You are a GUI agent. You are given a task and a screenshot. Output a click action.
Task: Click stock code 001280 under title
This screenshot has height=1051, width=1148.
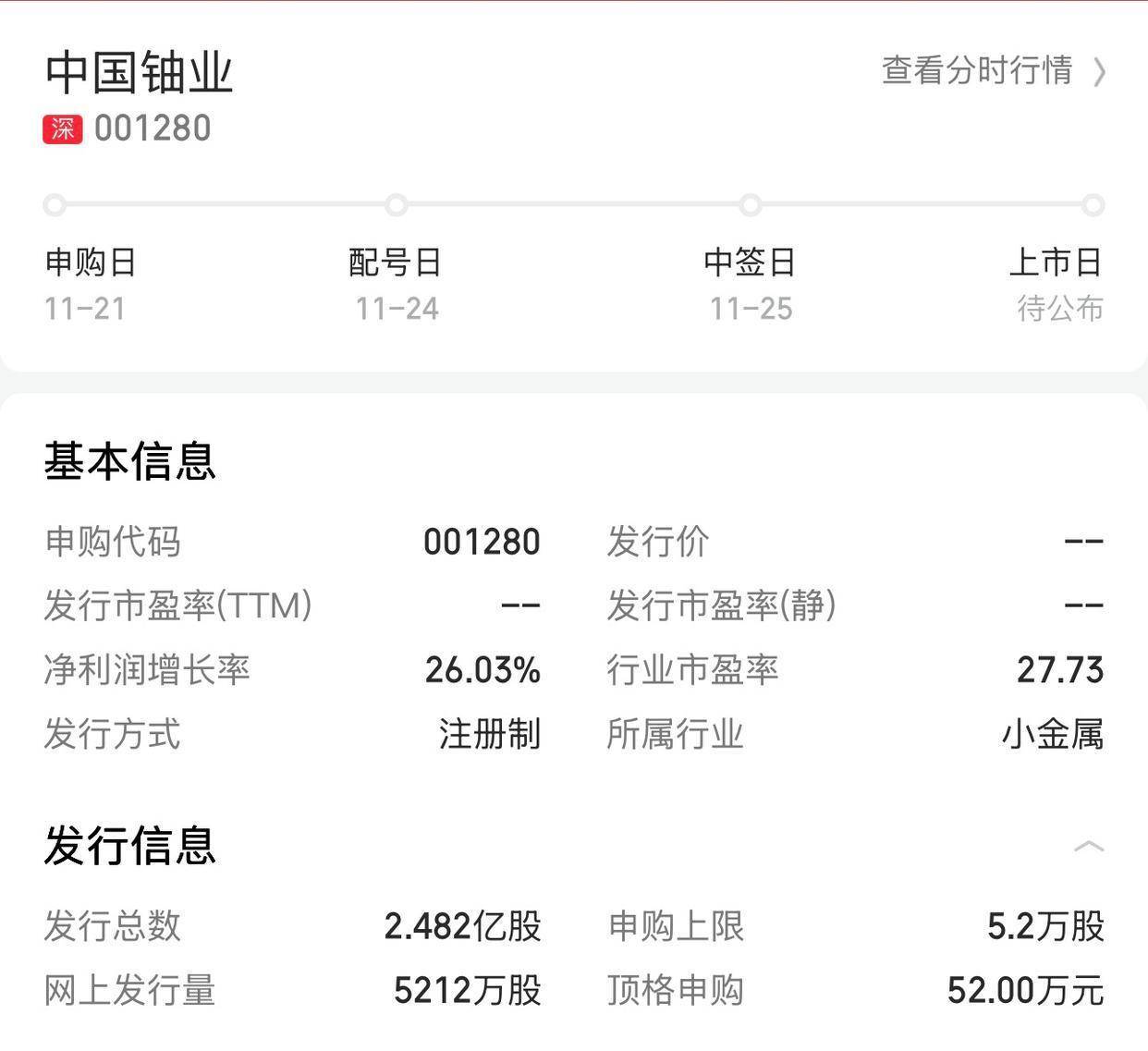click(153, 128)
